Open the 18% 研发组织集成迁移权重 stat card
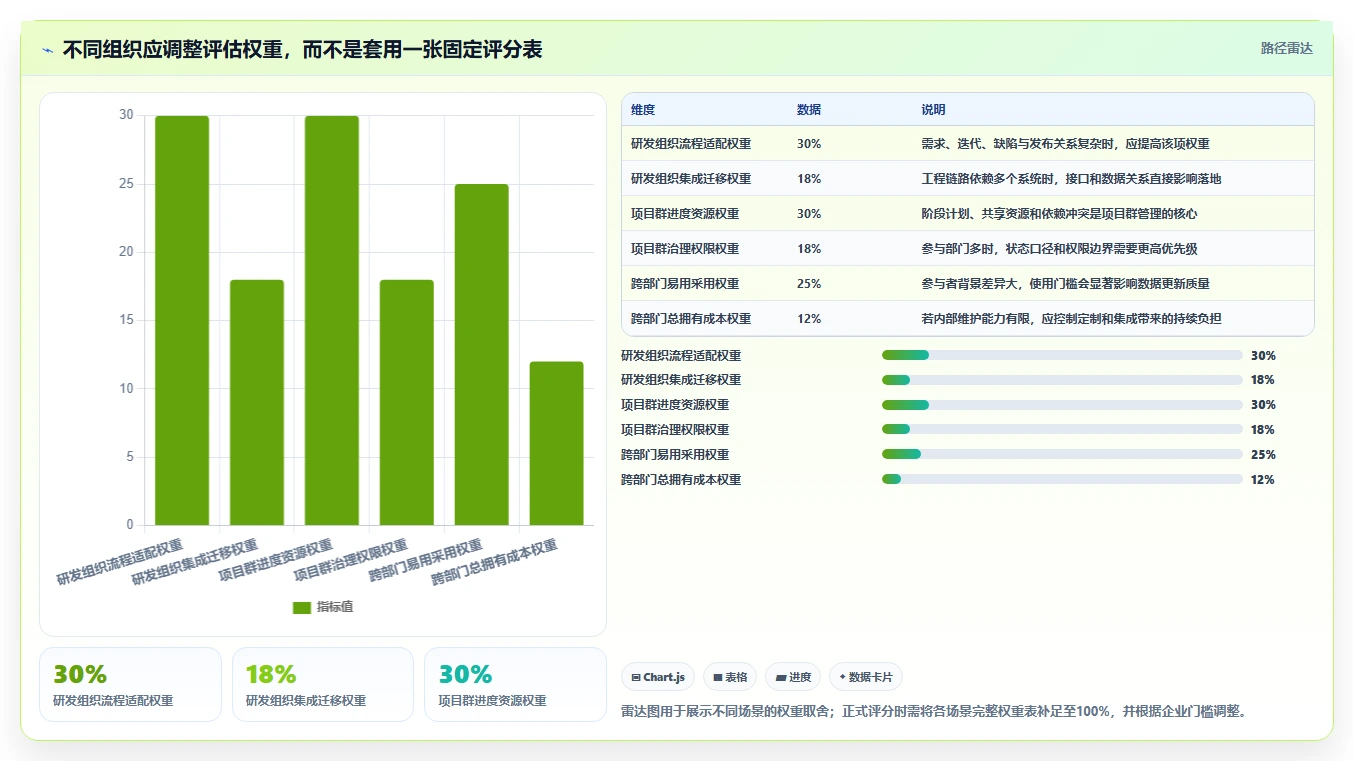1354x761 pixels. click(x=323, y=684)
